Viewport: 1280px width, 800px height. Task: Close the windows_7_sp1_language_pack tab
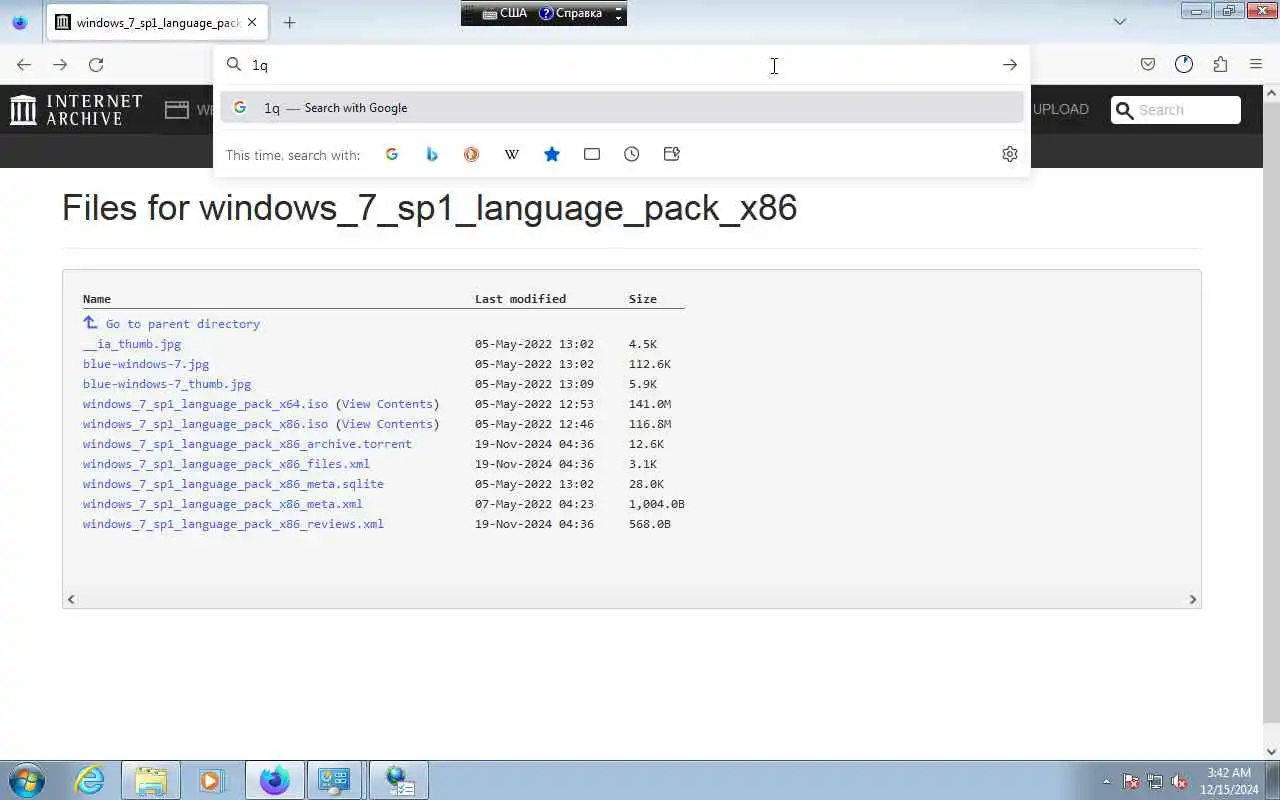click(x=252, y=22)
